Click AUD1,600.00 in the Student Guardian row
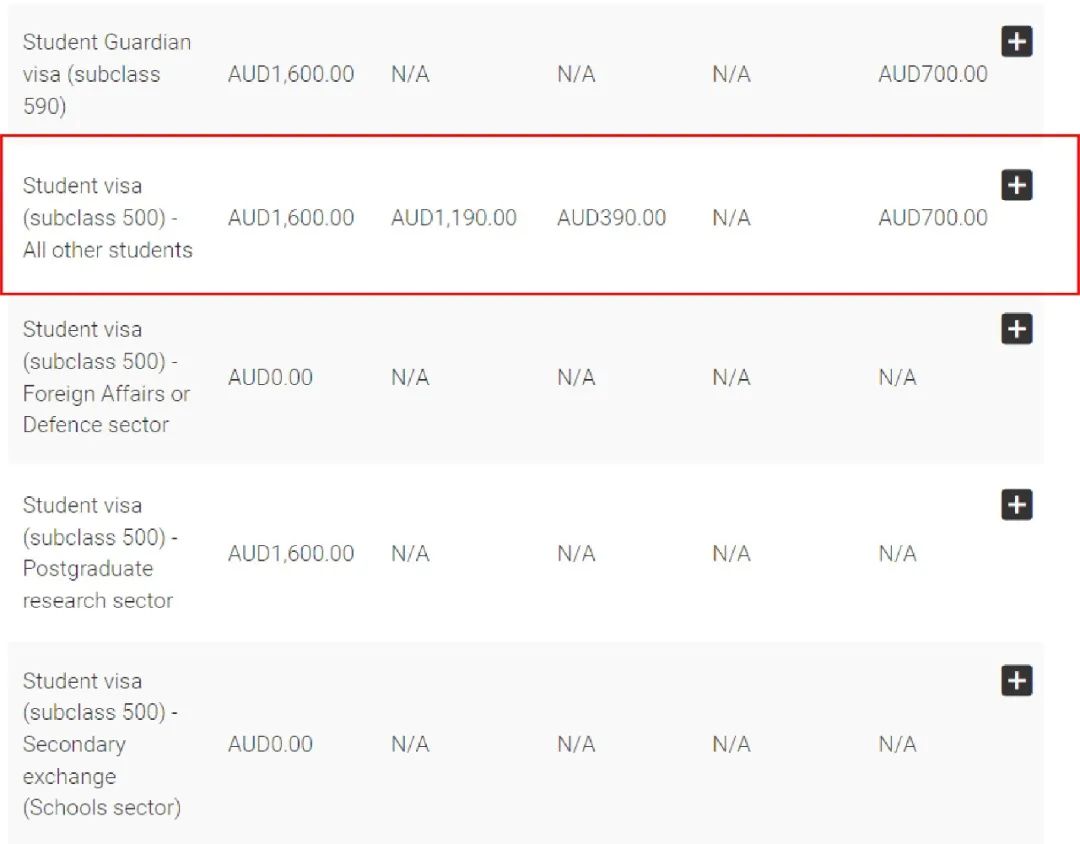 (x=290, y=74)
